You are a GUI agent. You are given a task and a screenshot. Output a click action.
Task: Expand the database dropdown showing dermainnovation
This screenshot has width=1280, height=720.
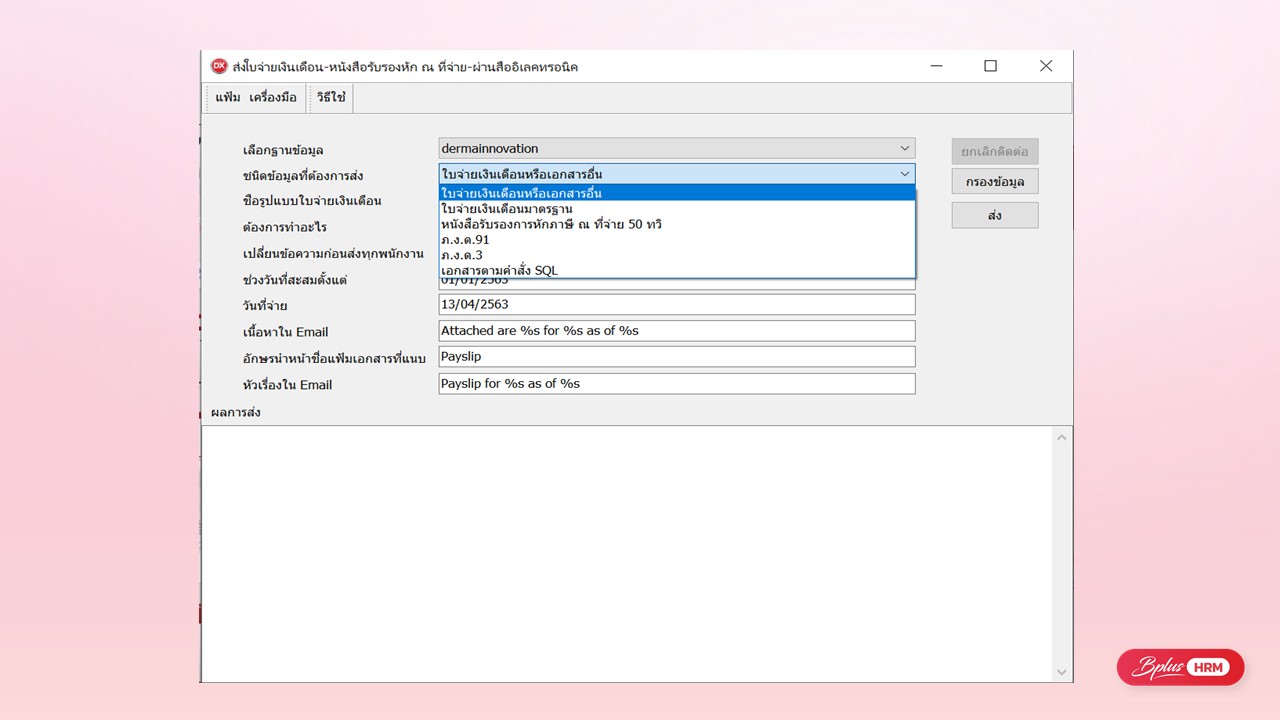pyautogui.click(x=905, y=148)
